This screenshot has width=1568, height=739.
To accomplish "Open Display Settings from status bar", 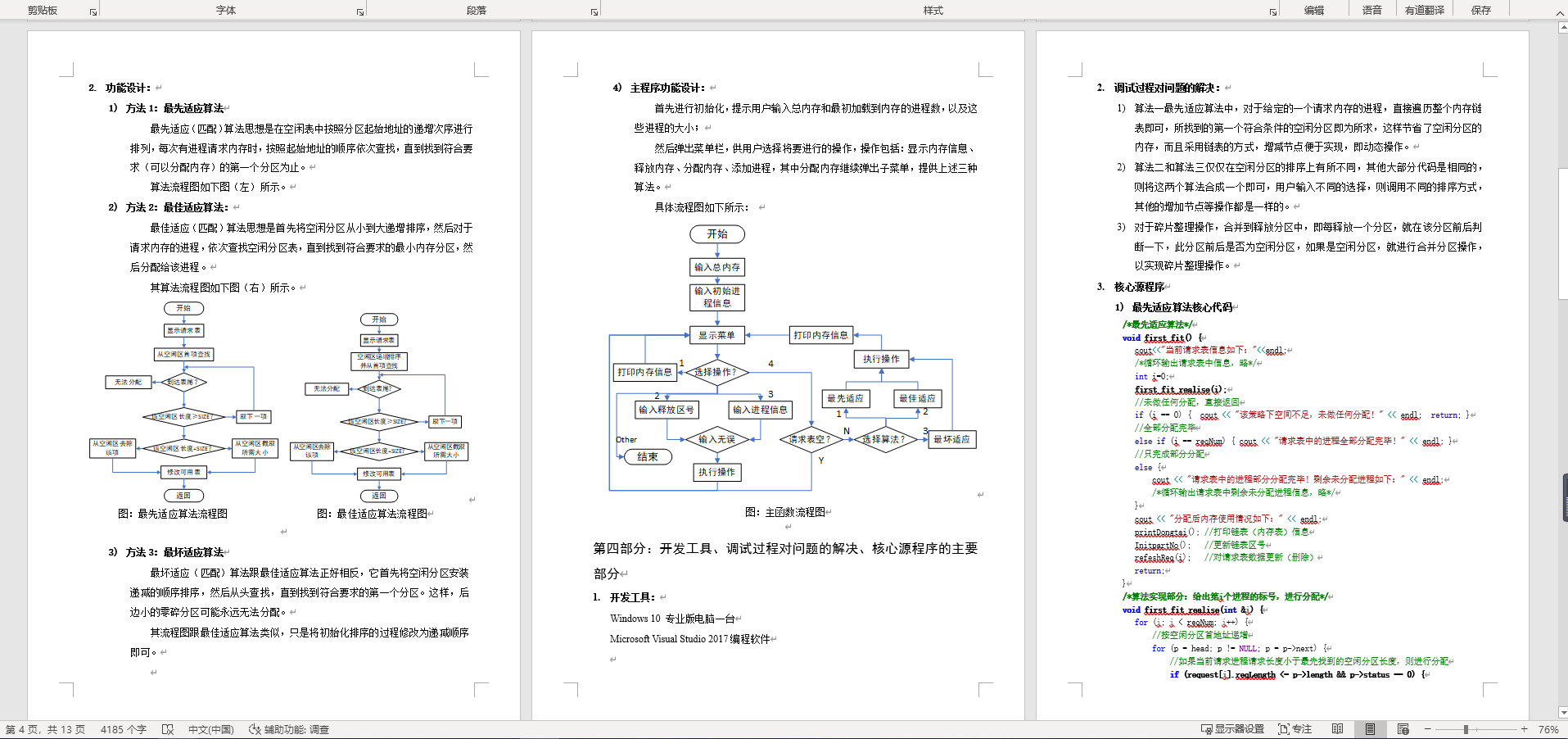I will 1232,729.
